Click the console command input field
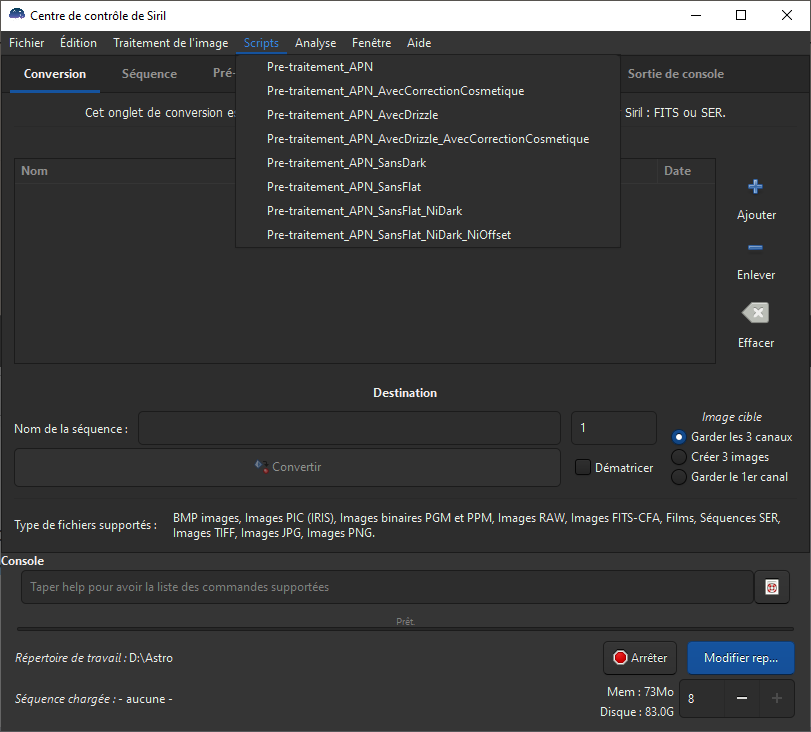The image size is (811, 732). point(387,587)
